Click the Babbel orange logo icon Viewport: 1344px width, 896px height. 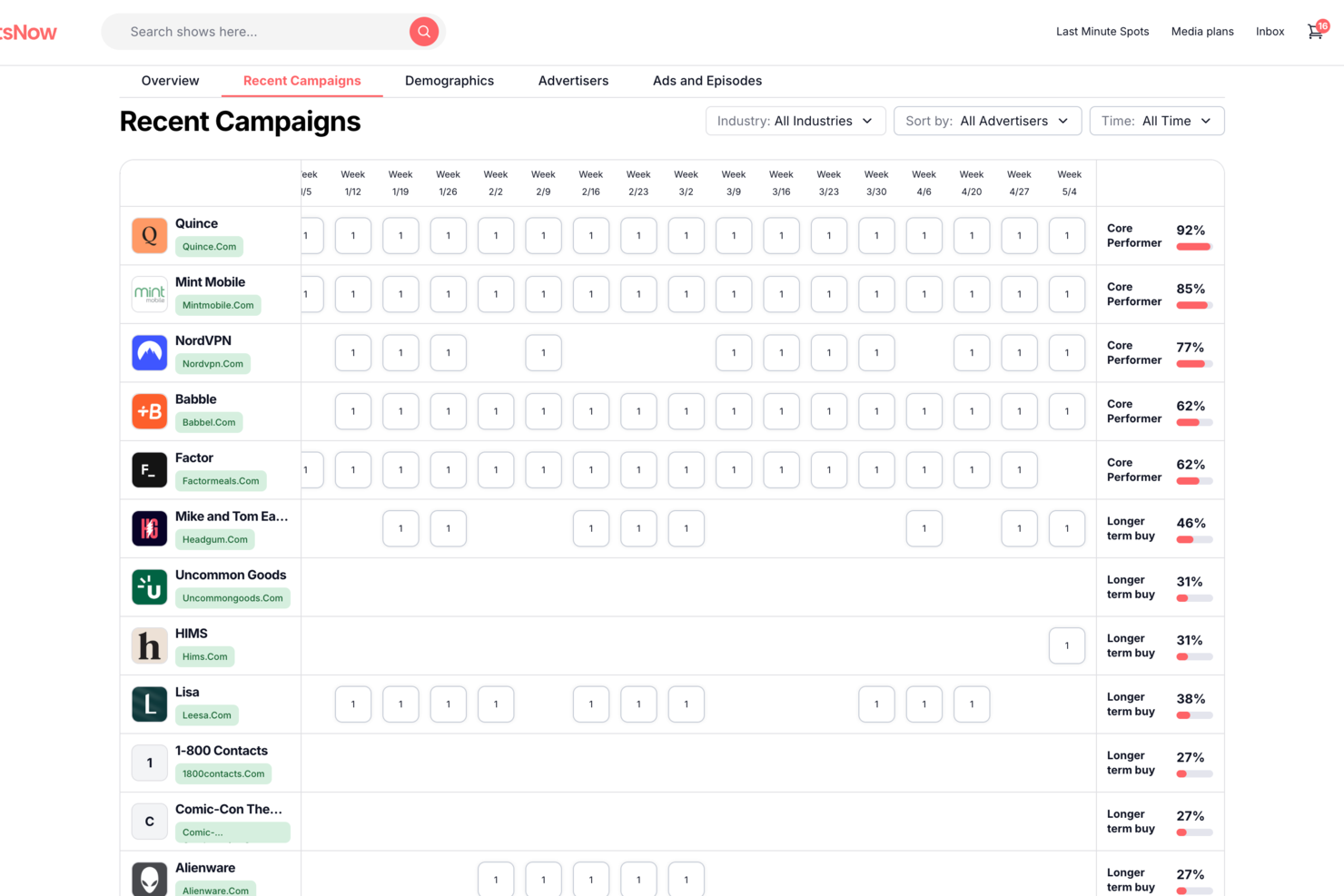point(150,411)
